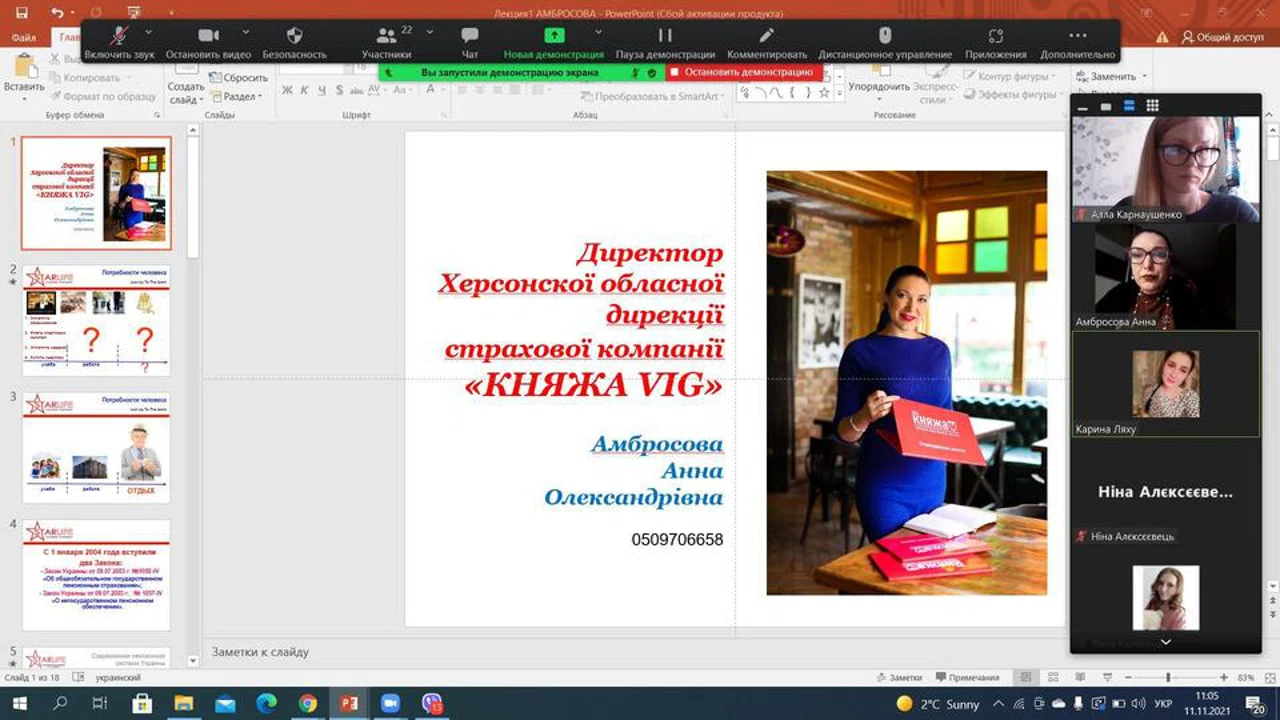Image resolution: width=1280 pixels, height=720 pixels.
Task: Adjust the zoom slider handle
Action: coord(1167,677)
